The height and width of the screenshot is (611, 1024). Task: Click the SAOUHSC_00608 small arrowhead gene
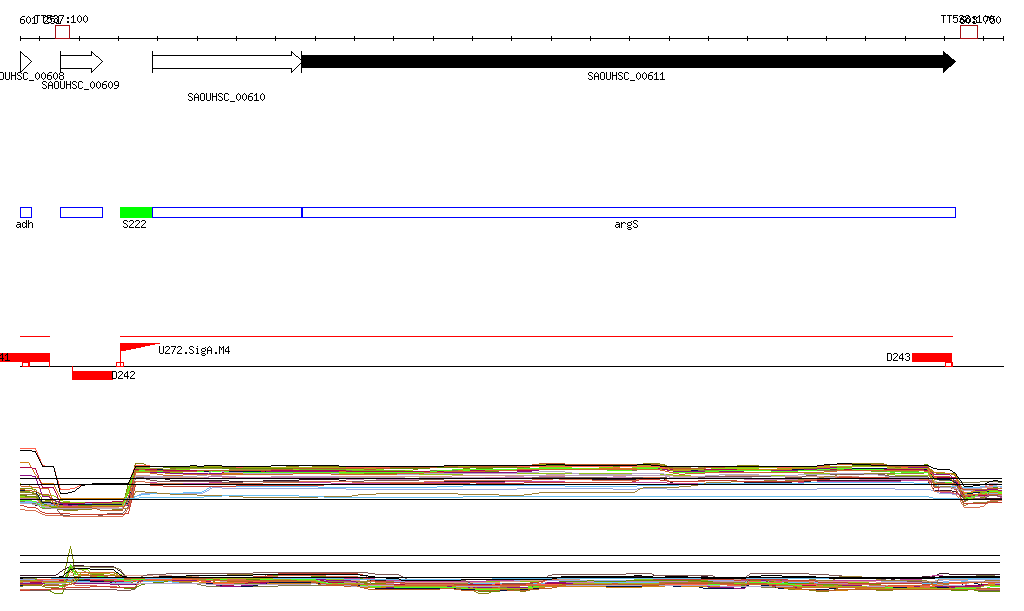coord(25,62)
